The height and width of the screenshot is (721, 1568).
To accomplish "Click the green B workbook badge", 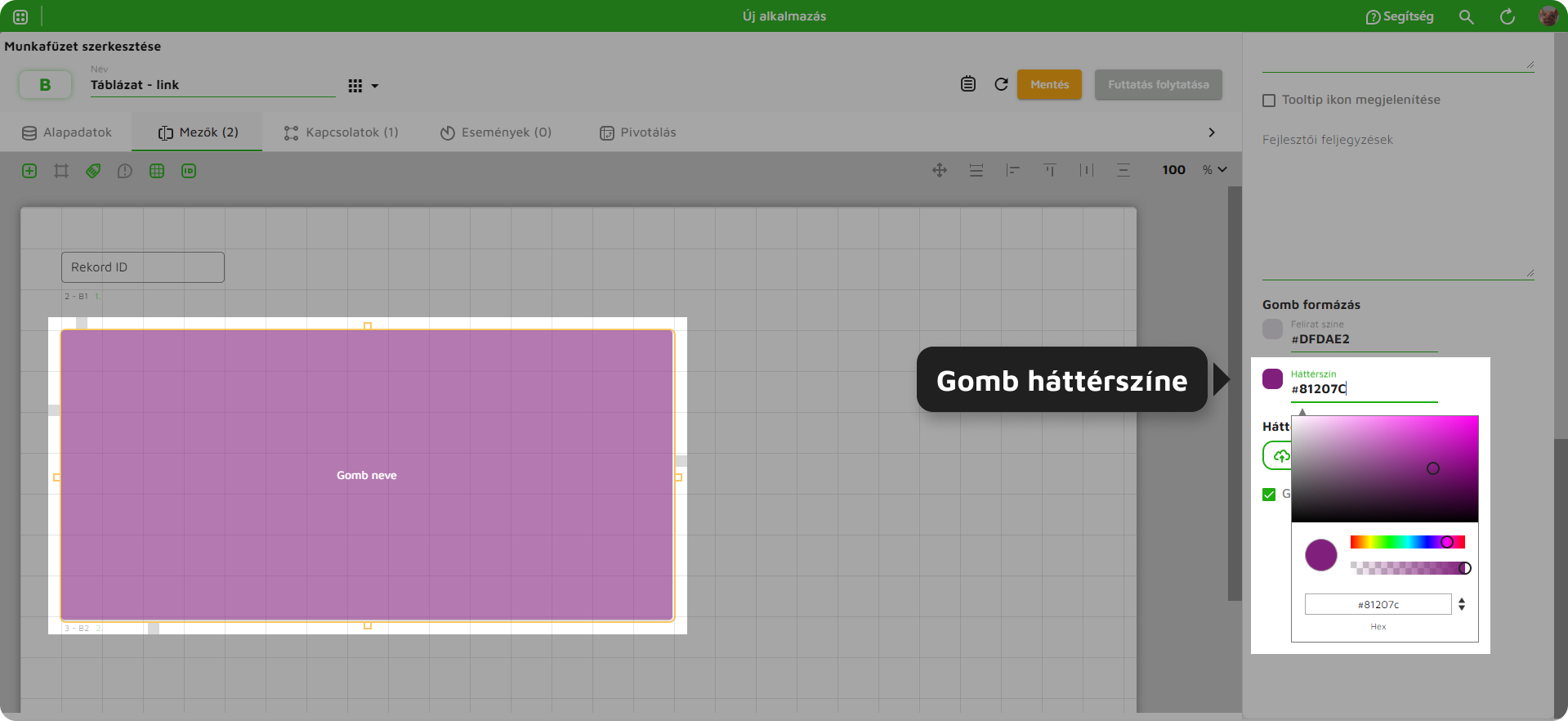I will tap(45, 84).
